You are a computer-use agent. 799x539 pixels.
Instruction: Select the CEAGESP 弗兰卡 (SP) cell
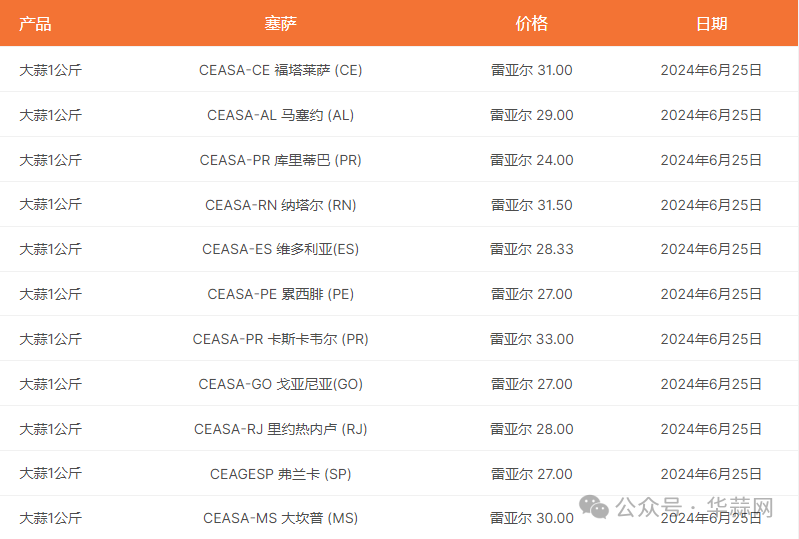tap(281, 474)
